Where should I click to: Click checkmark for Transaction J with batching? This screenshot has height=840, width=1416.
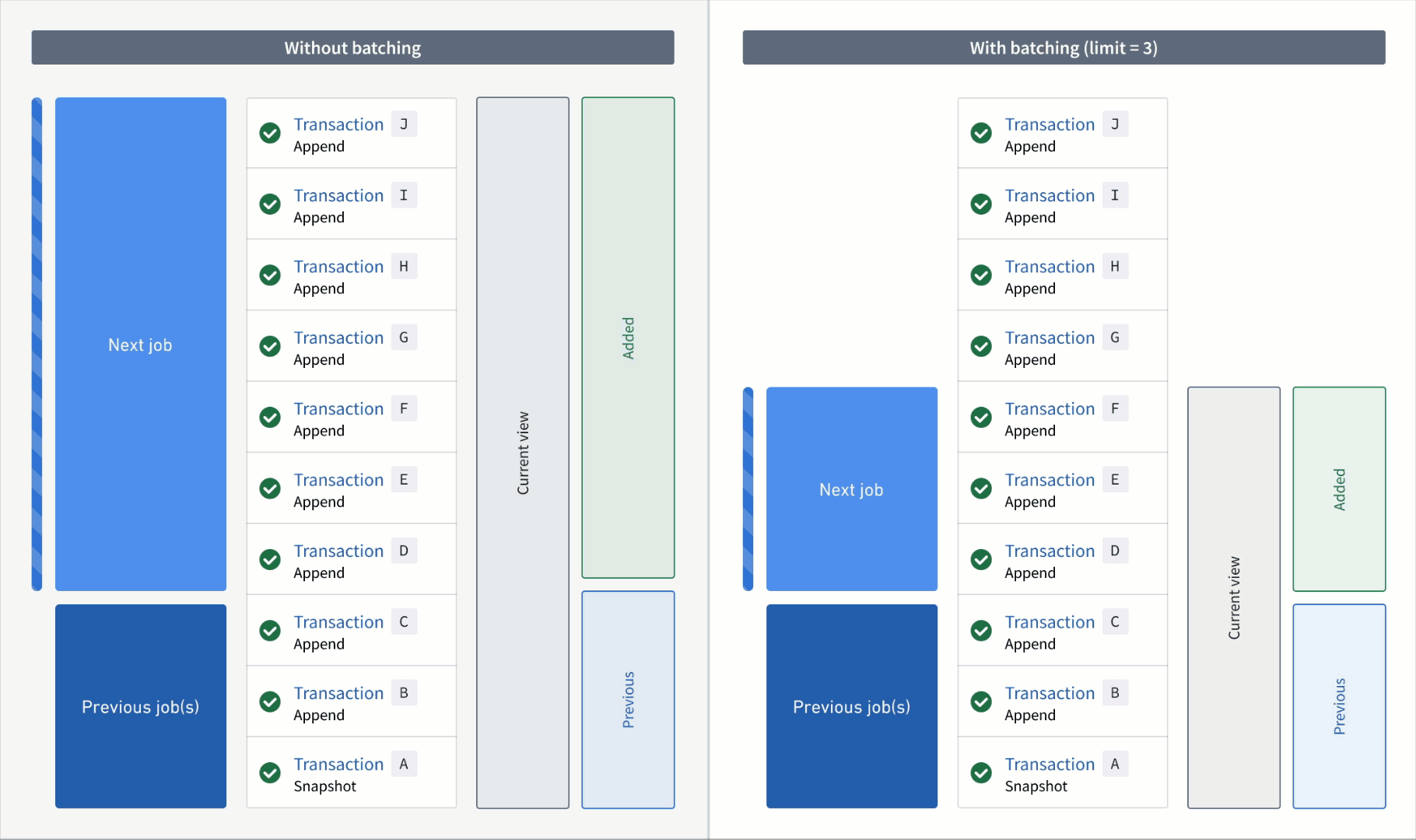981,133
